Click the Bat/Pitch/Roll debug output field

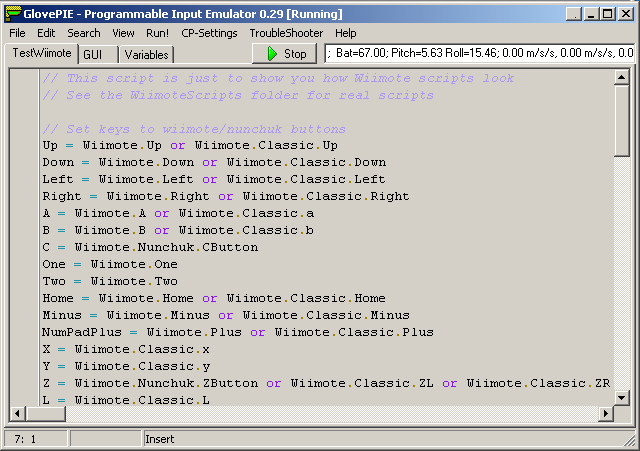[480, 53]
